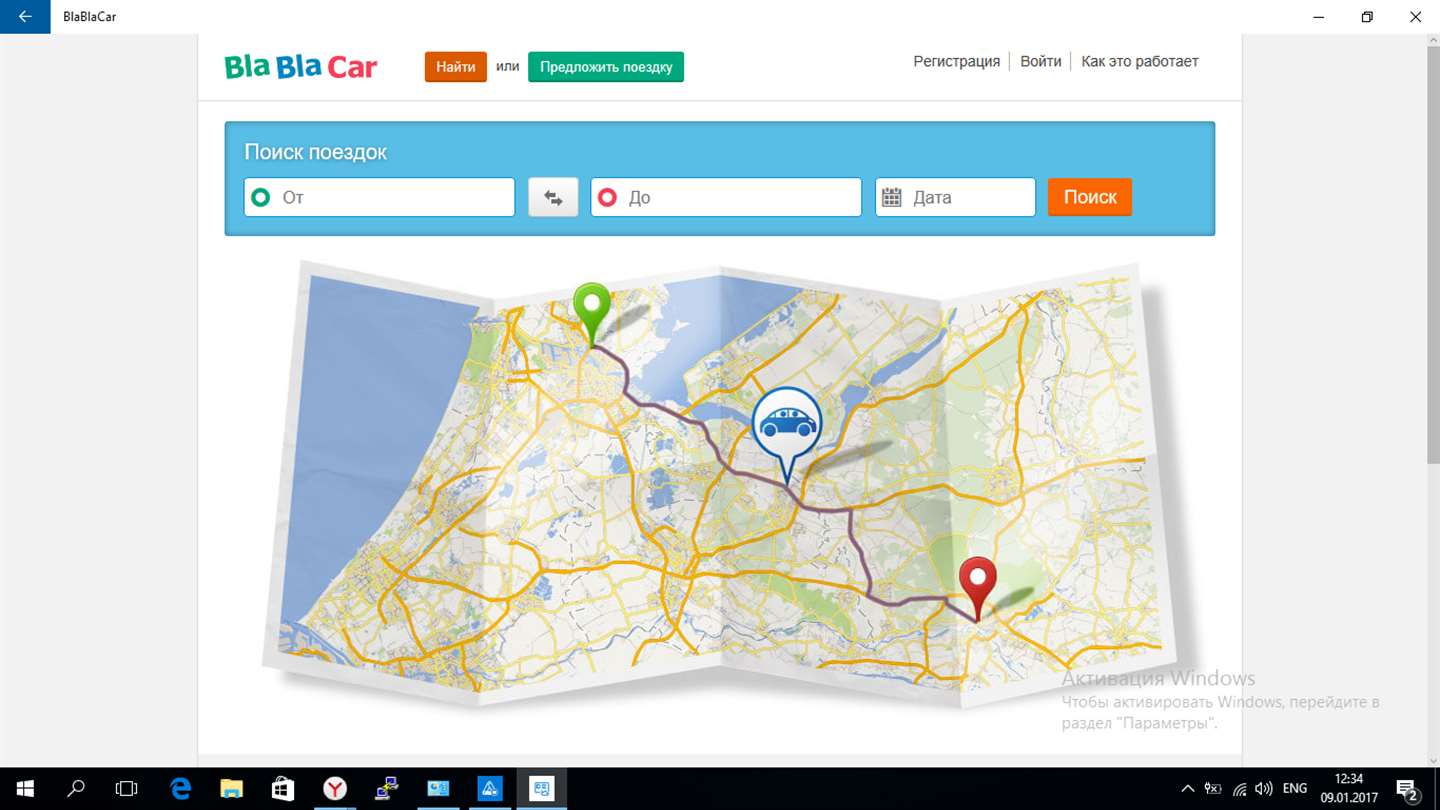Open File Explorer from the taskbar

click(231, 789)
